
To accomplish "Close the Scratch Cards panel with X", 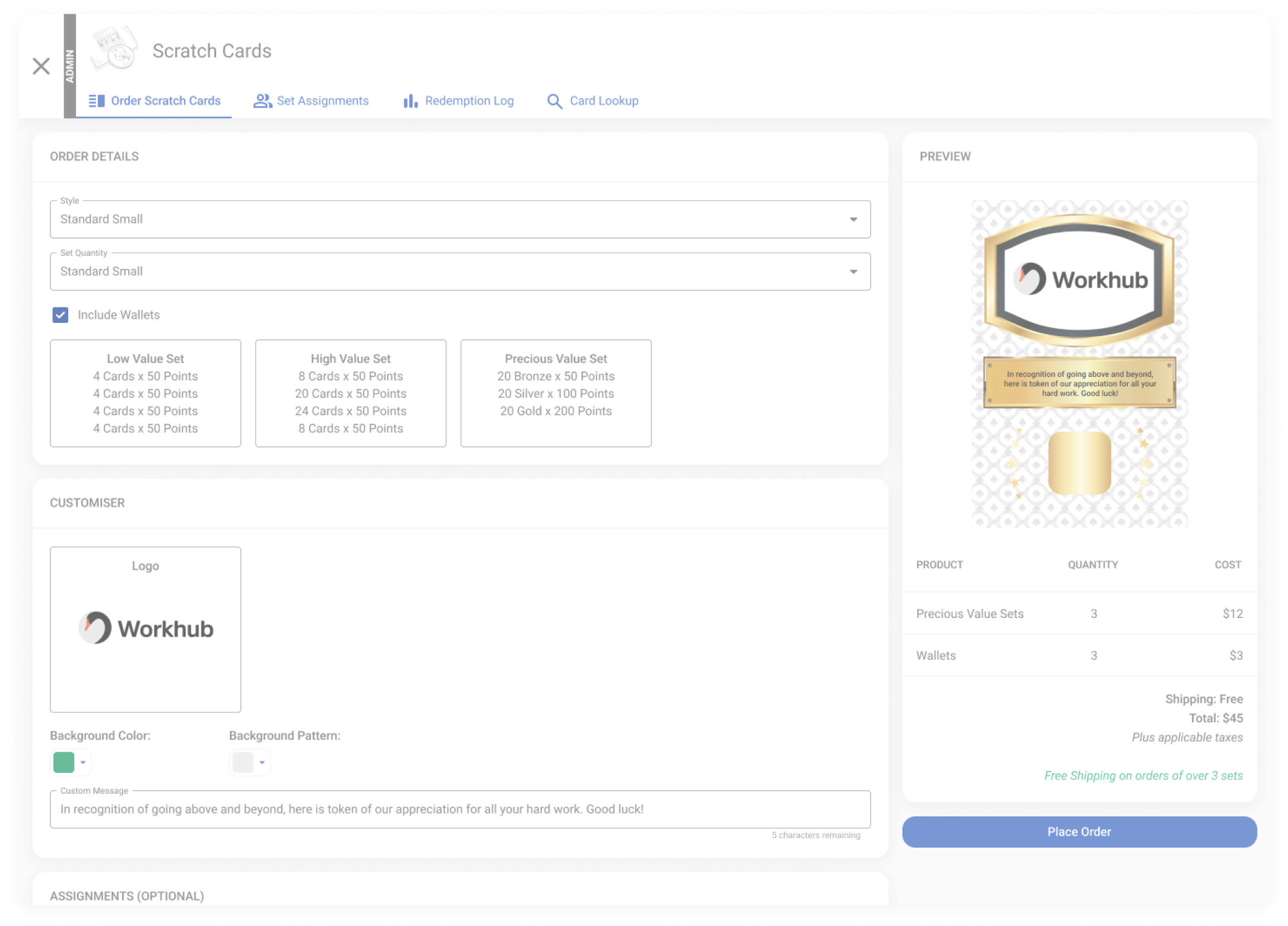I will pyautogui.click(x=41, y=66).
